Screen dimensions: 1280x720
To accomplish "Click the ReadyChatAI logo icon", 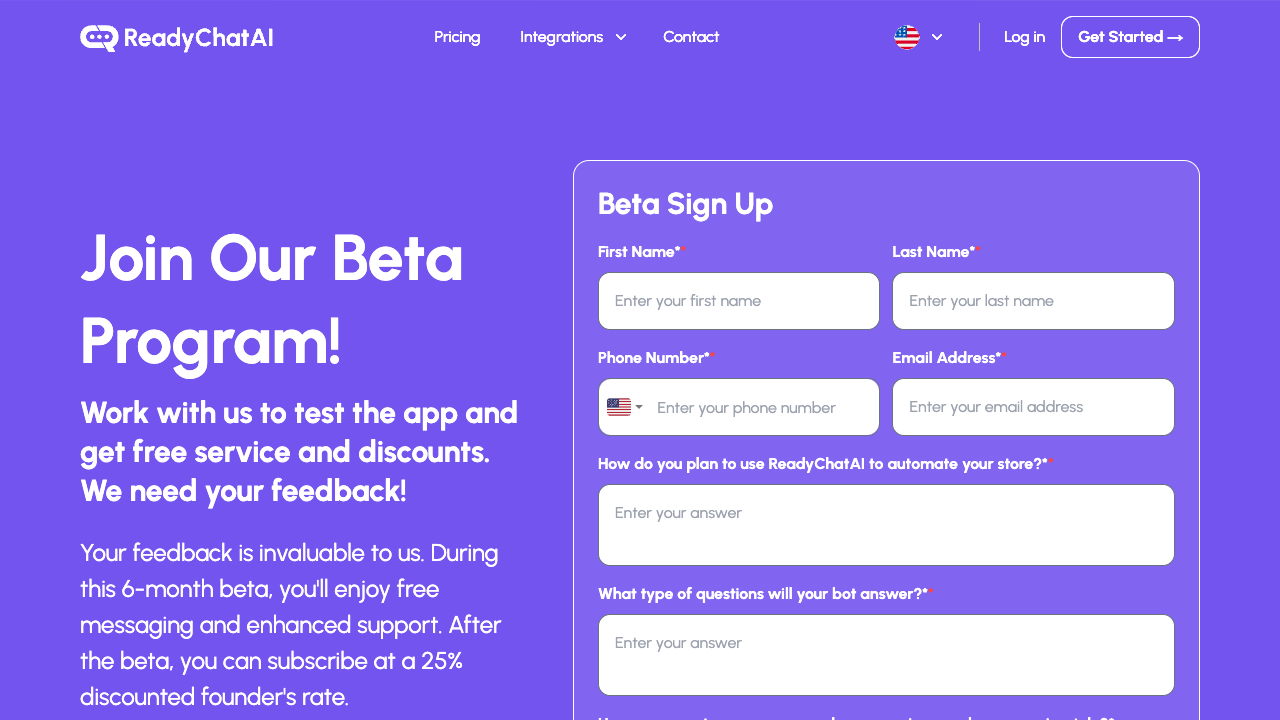I will [96, 37].
